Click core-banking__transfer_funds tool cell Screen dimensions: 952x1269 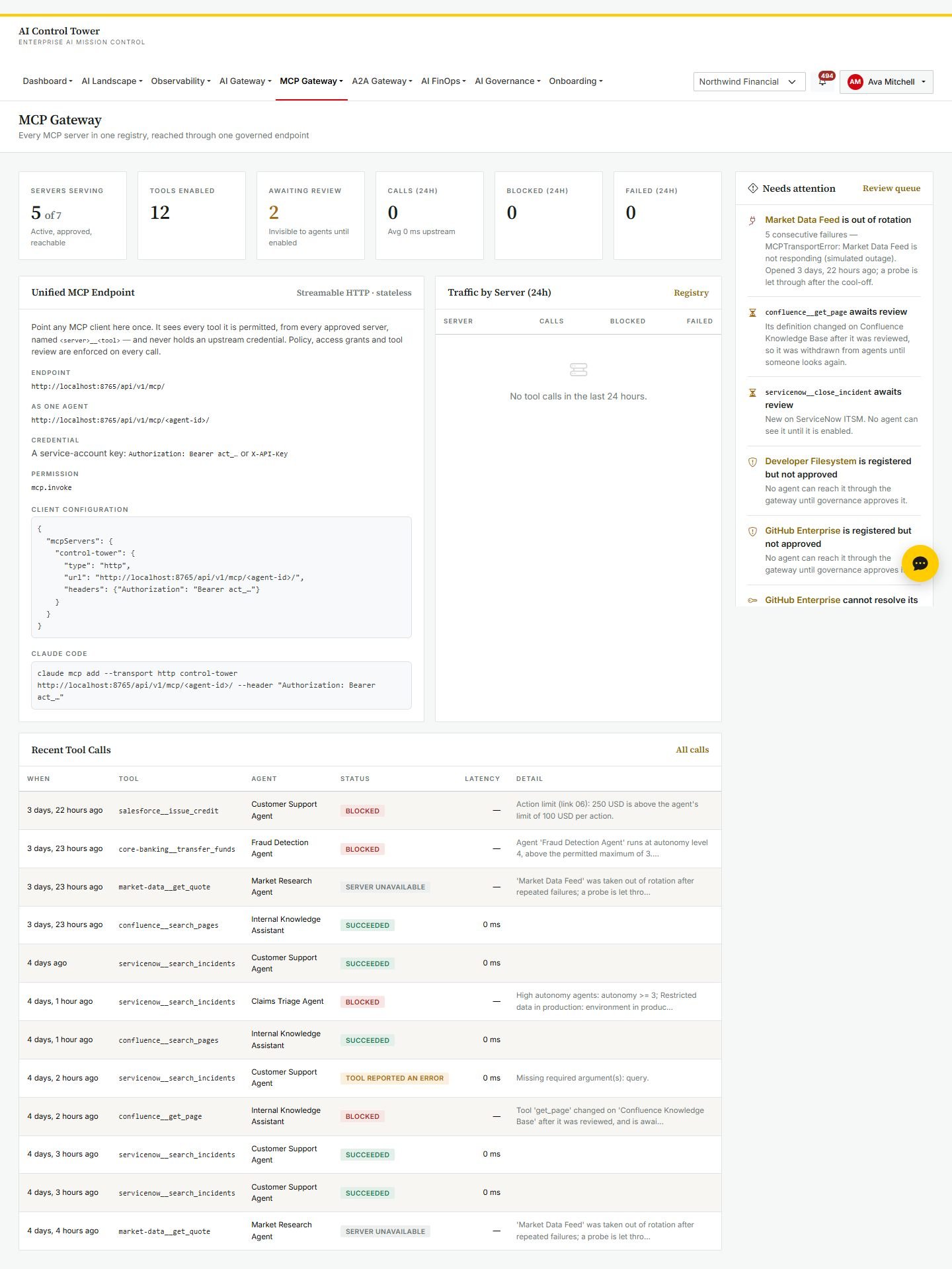tap(177, 849)
